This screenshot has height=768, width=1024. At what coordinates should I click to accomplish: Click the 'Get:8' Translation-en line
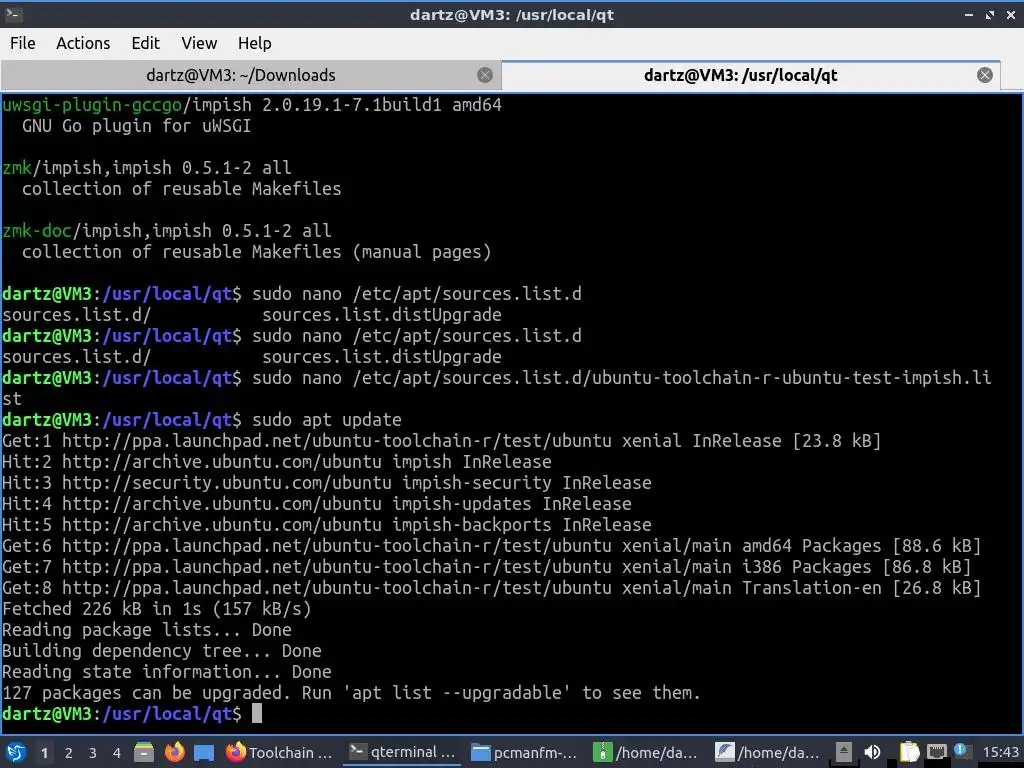(x=491, y=588)
